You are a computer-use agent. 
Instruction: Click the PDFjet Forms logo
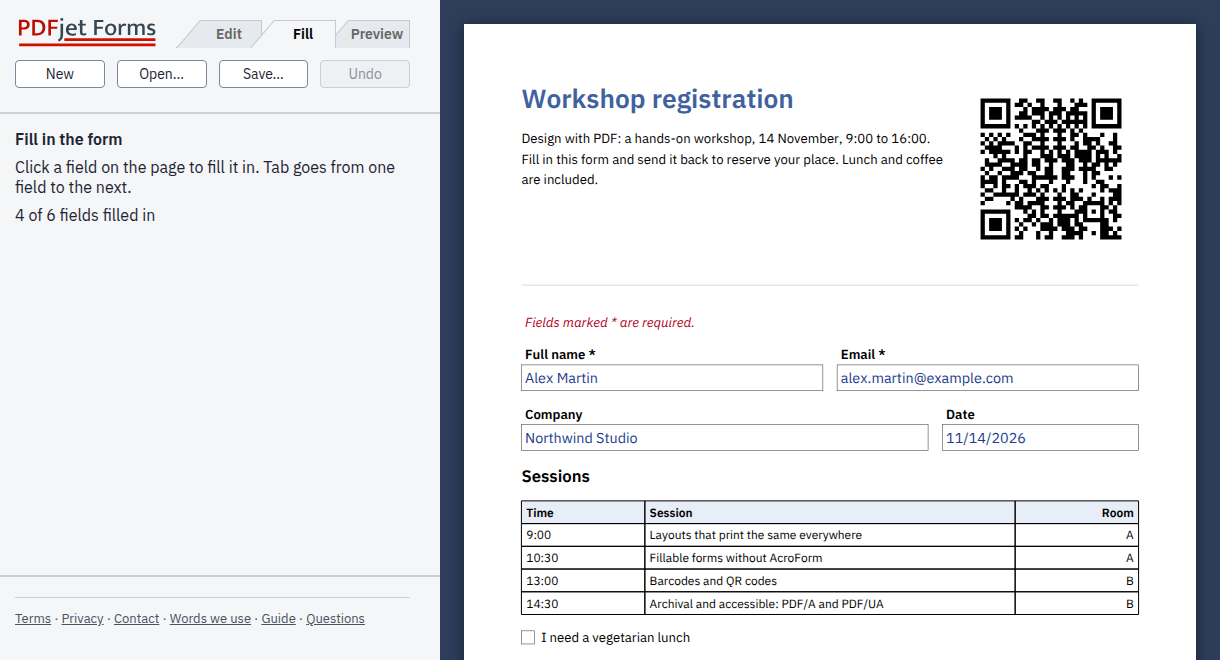tap(87, 31)
